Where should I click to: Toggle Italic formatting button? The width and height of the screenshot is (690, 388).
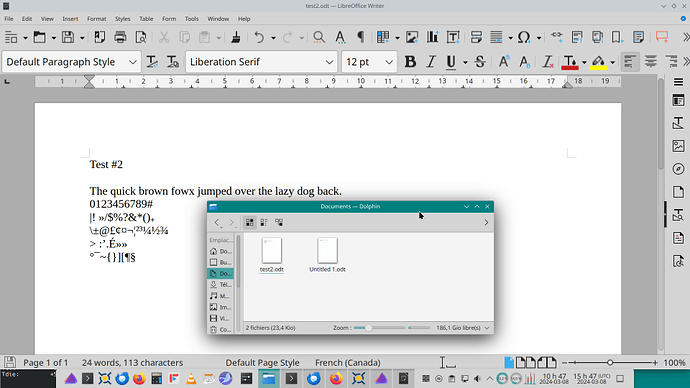[x=431, y=62]
